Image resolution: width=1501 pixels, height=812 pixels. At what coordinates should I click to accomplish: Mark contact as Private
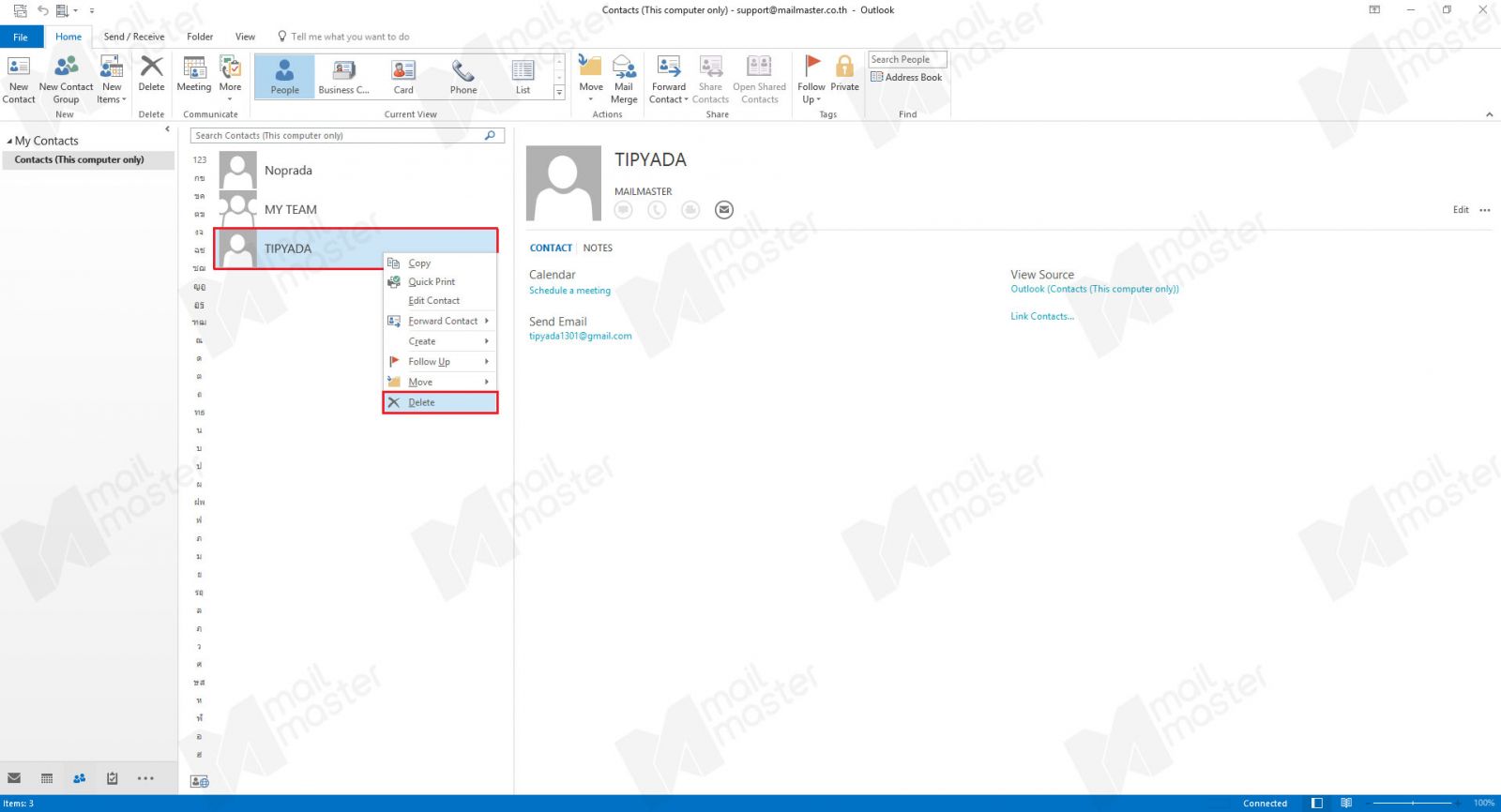(x=844, y=73)
